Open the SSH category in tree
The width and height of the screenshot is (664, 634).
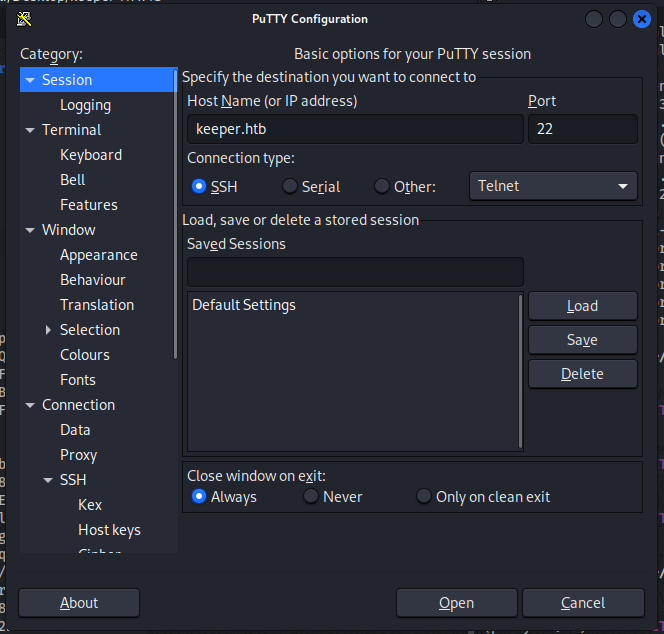click(73, 479)
